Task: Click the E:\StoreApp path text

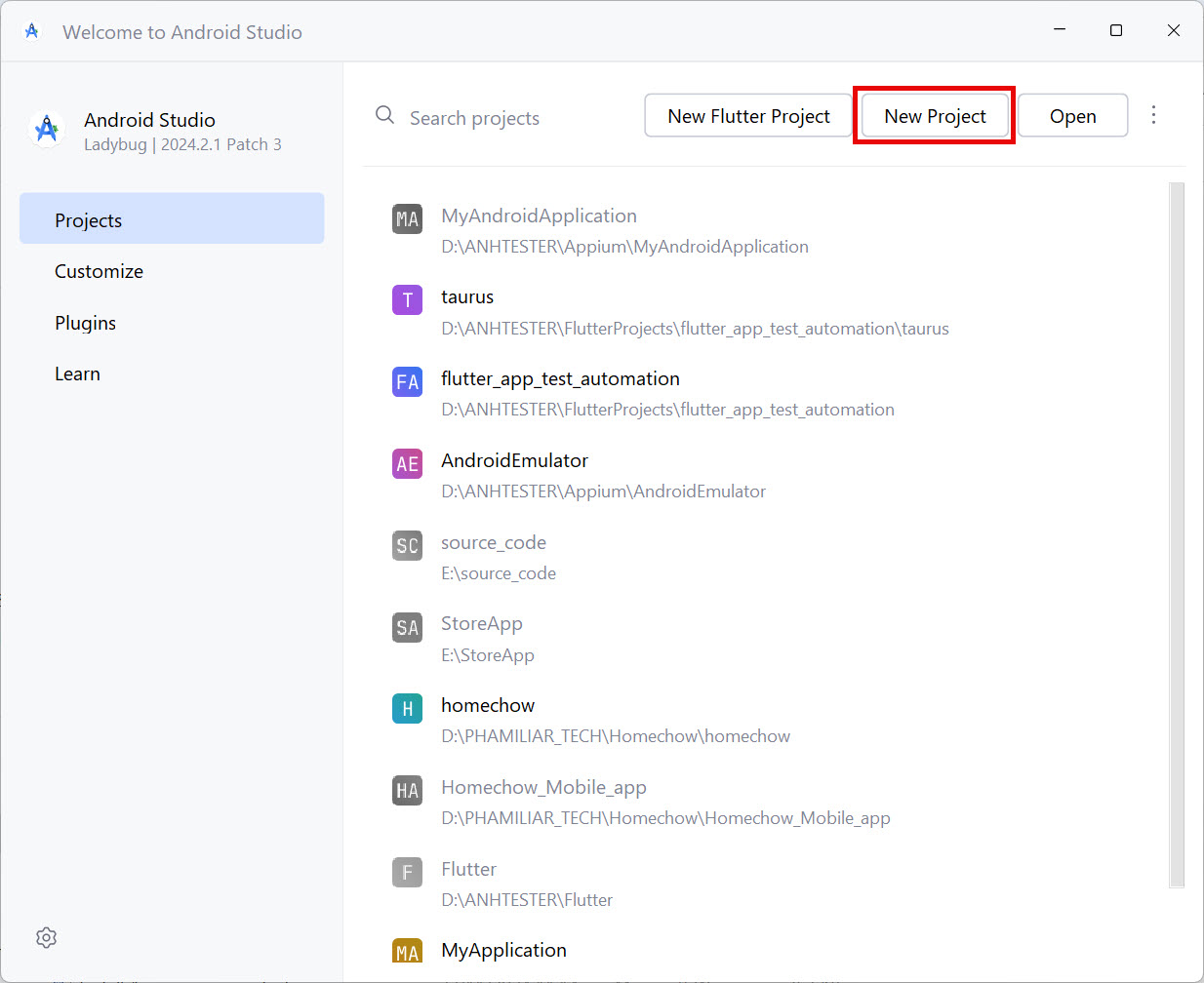Action: tap(488, 655)
